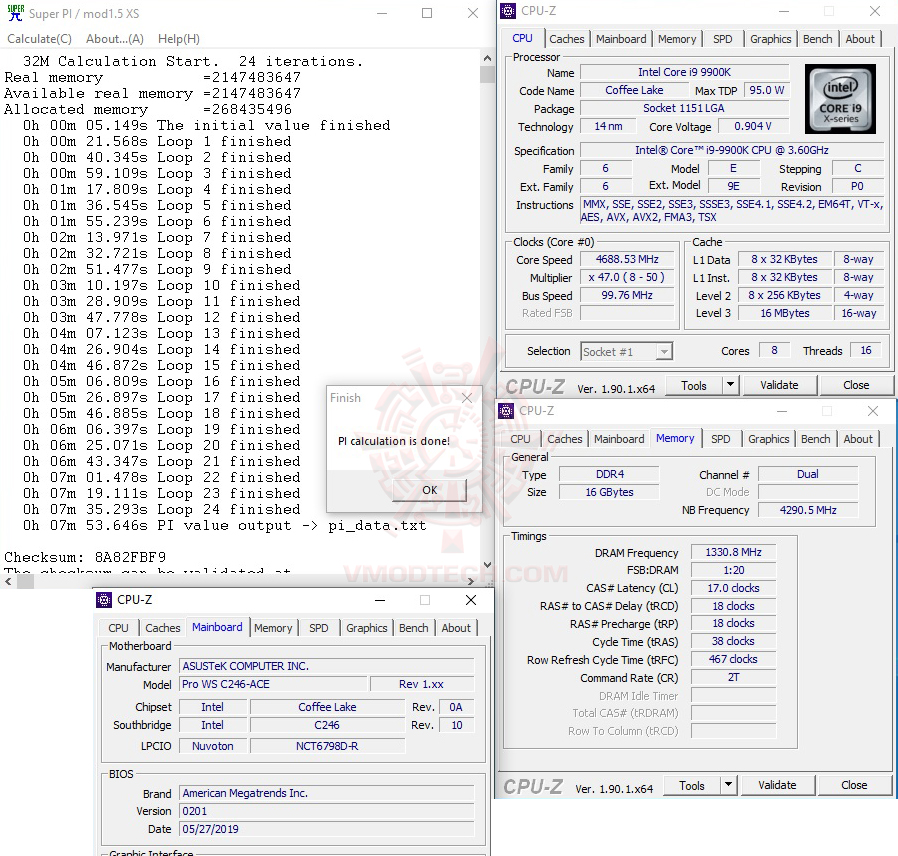Click the CPU-Z version logo at bottom of Memory window
The height and width of the screenshot is (856, 898).
(532, 785)
